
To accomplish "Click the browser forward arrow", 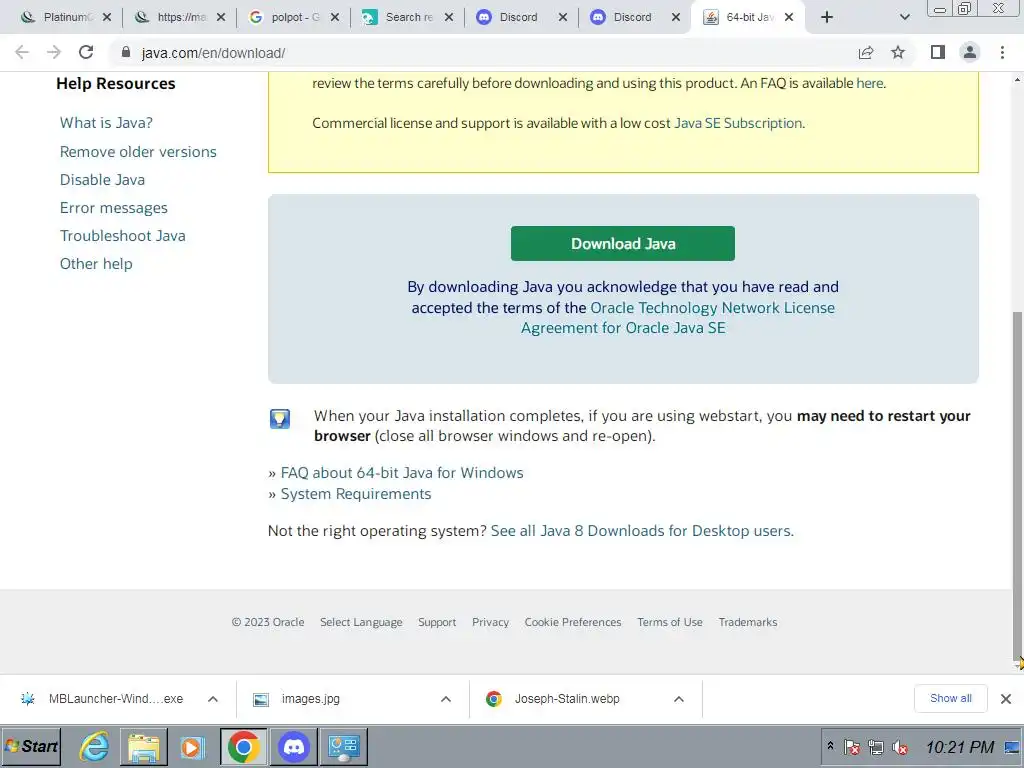I will click(x=54, y=52).
